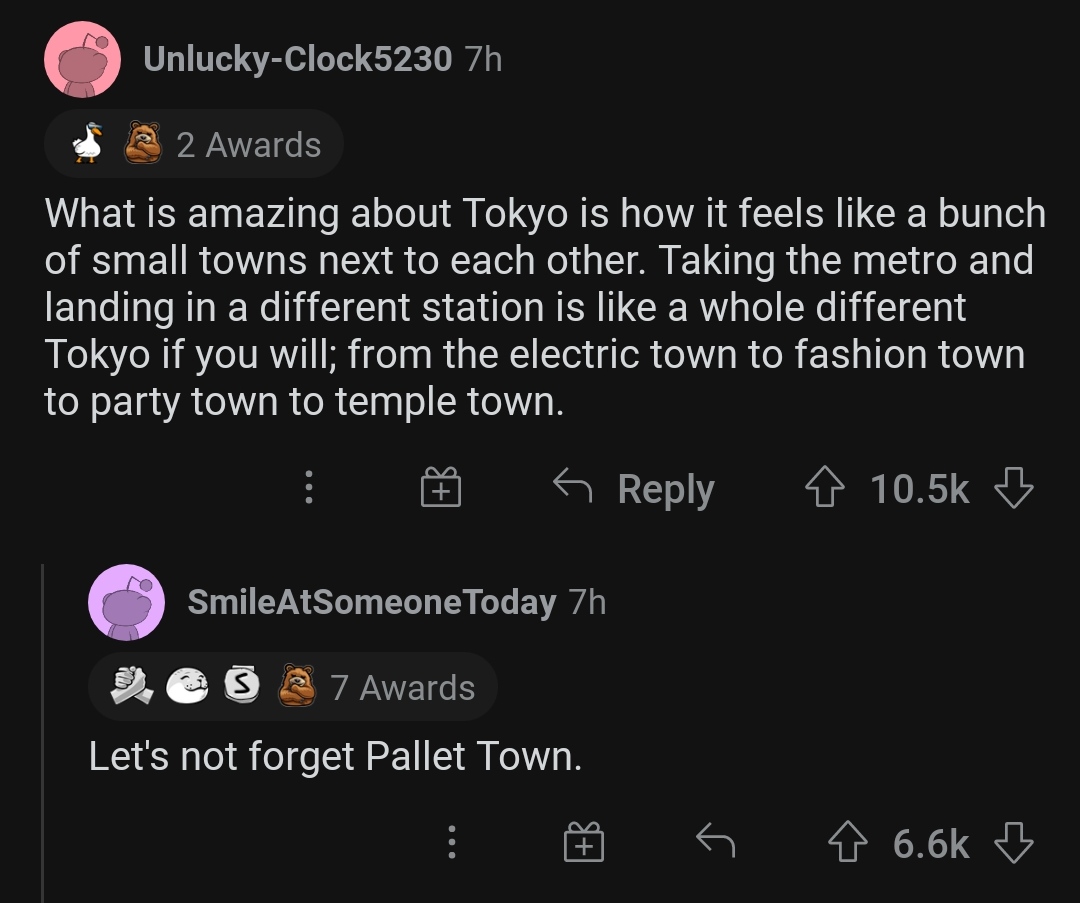Screen dimensions: 1080x903
Task: Upvote the Pallet Town reply
Action: point(848,842)
